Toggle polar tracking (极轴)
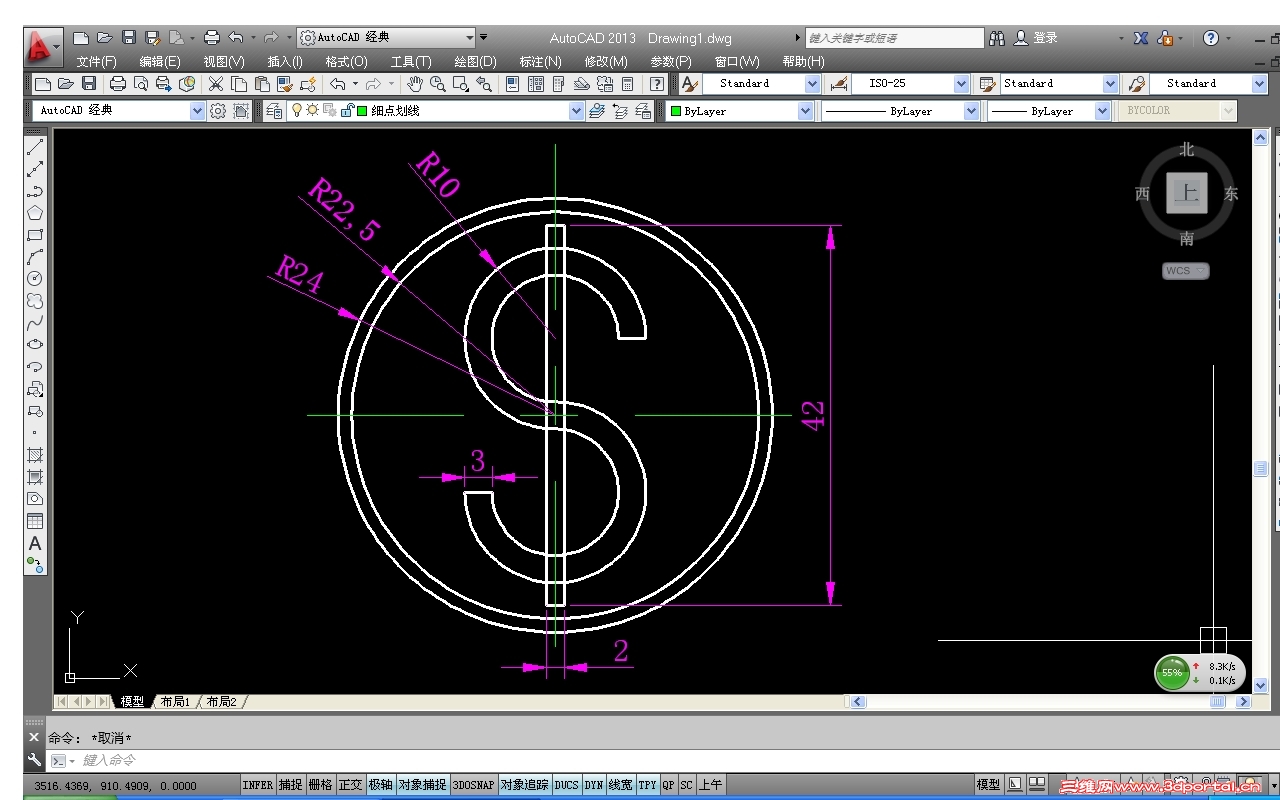 (380, 785)
